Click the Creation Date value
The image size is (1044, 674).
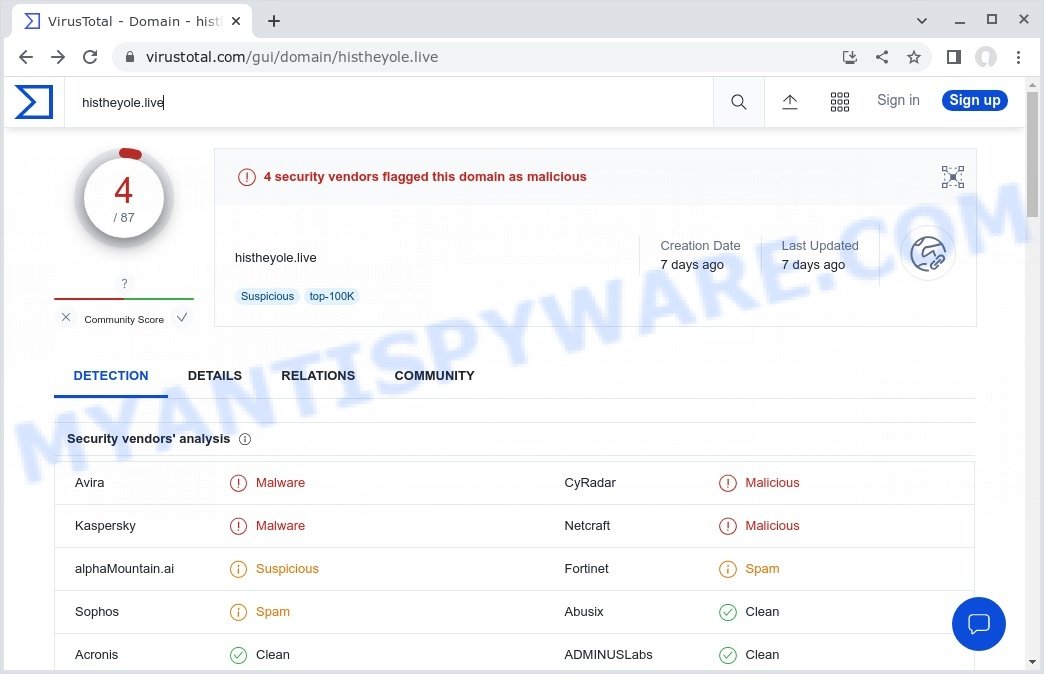[692, 265]
